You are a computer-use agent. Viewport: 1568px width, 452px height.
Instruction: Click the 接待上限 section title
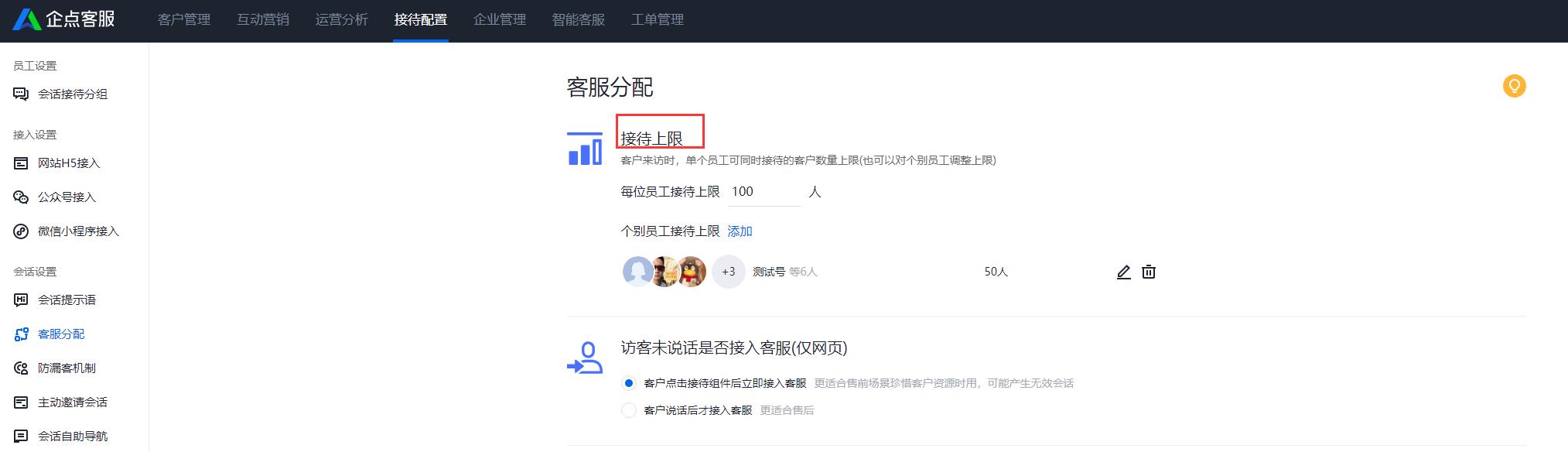(651, 139)
